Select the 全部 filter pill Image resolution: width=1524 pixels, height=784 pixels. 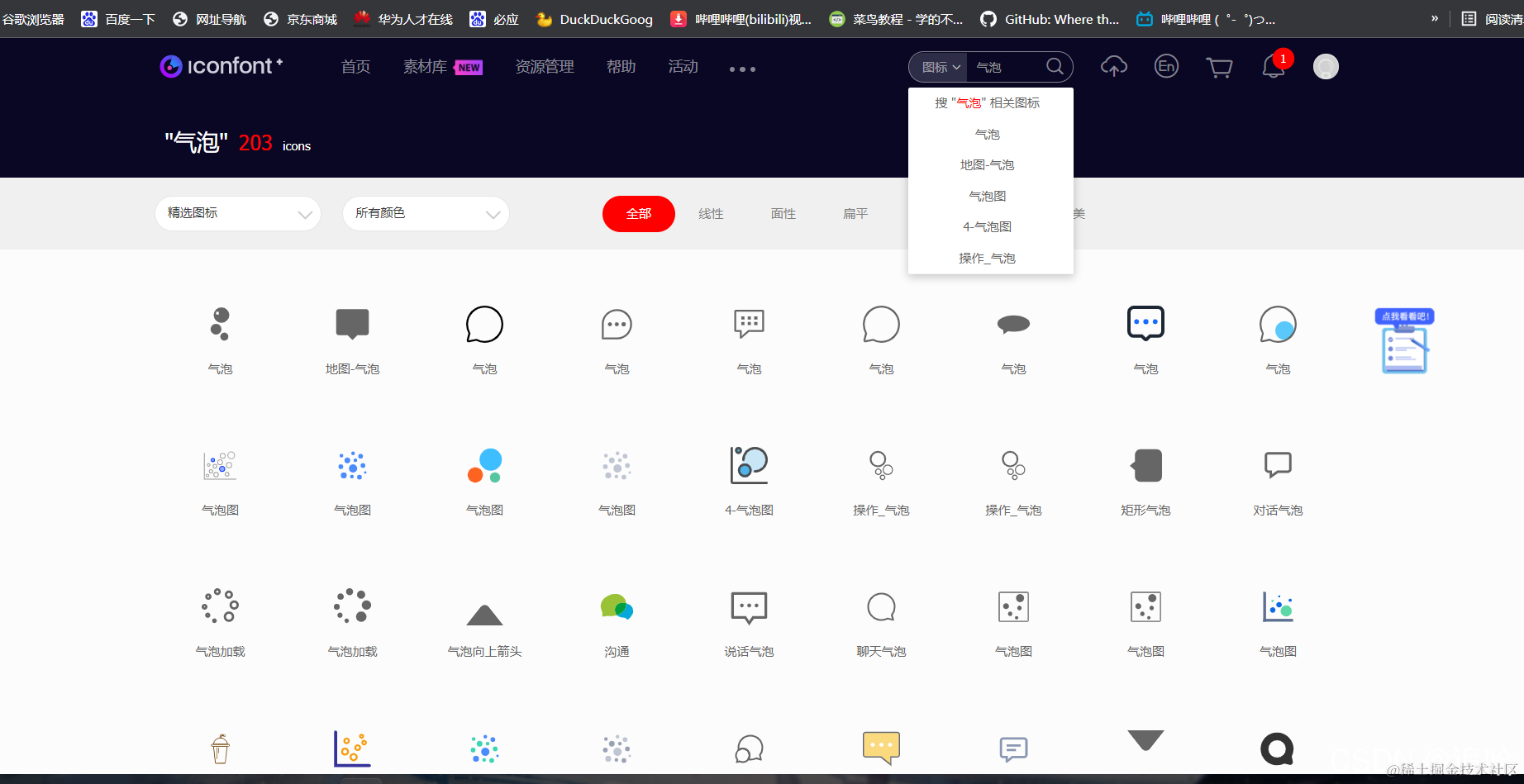pyautogui.click(x=638, y=213)
